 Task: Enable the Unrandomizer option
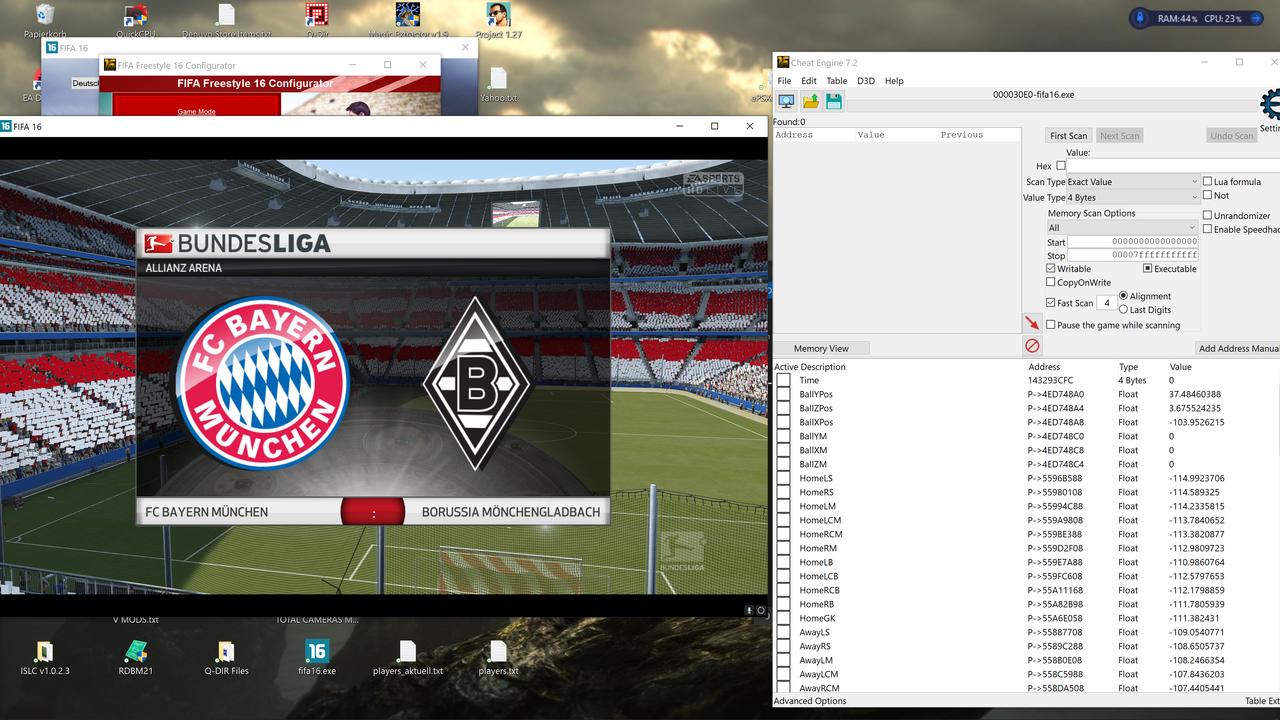pos(1208,215)
